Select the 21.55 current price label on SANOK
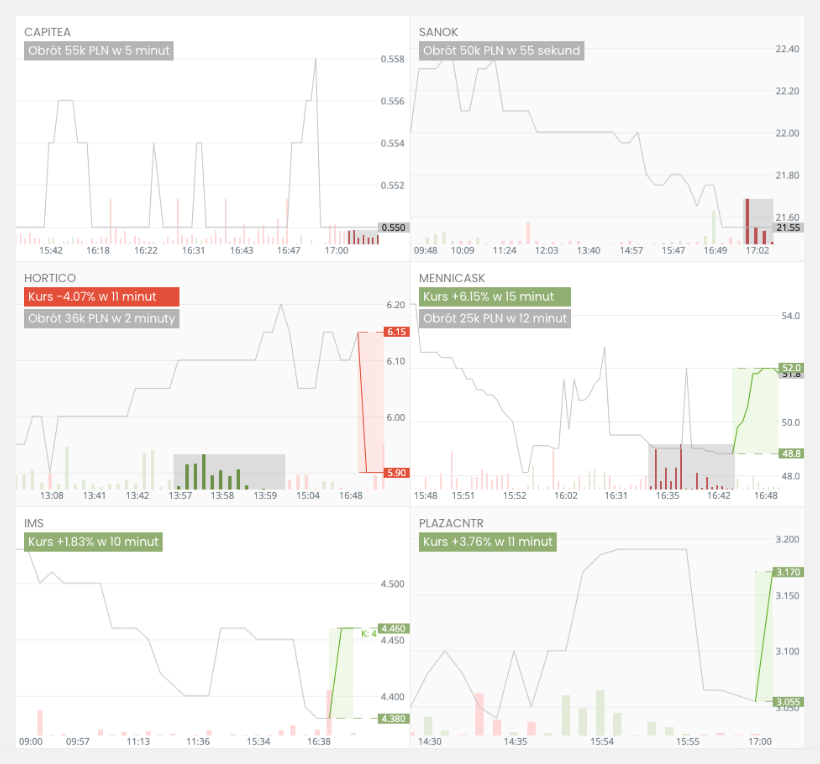Image resolution: width=820 pixels, height=764 pixels. tap(788, 227)
